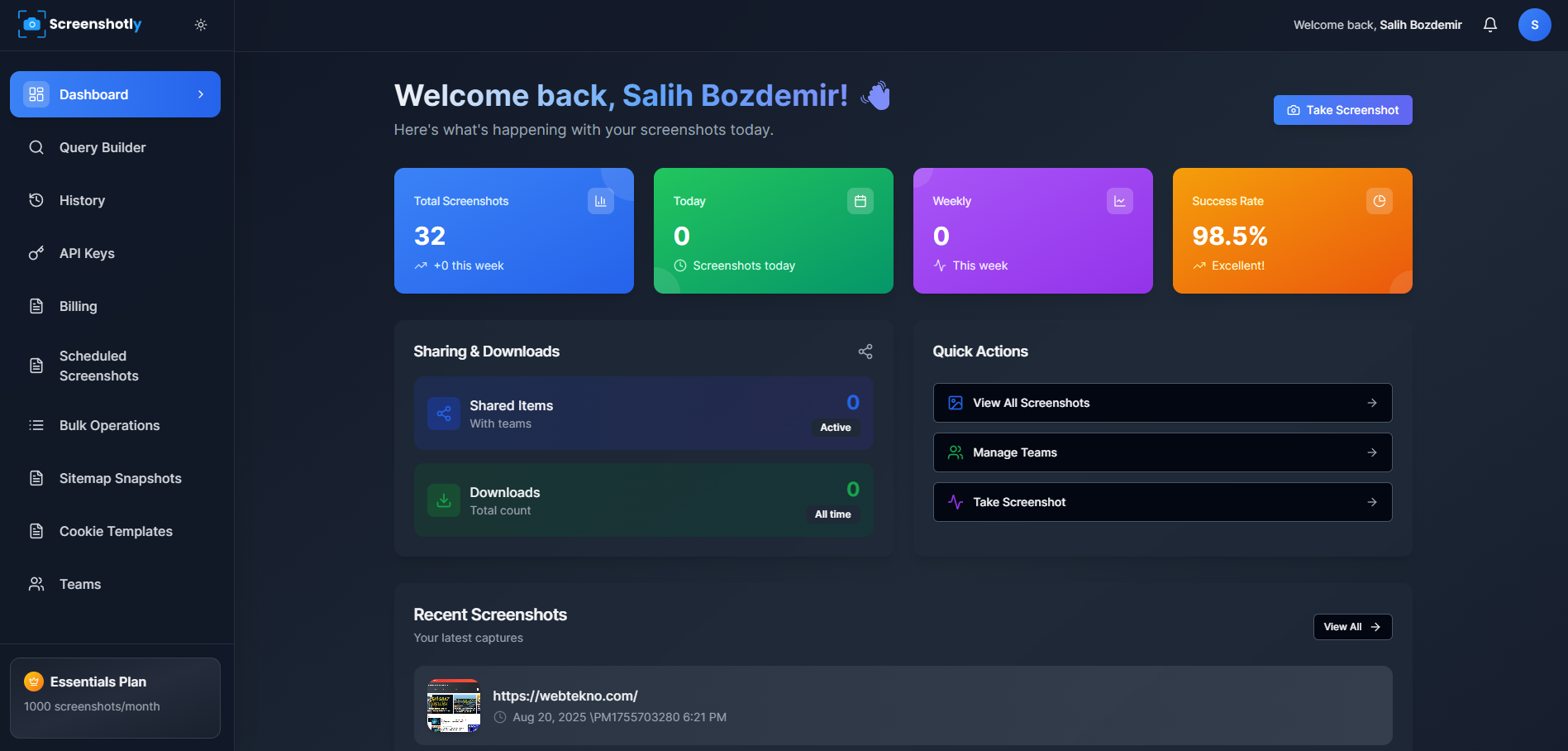Open the History page
Viewport: 1568px width, 751px height.
[115, 200]
